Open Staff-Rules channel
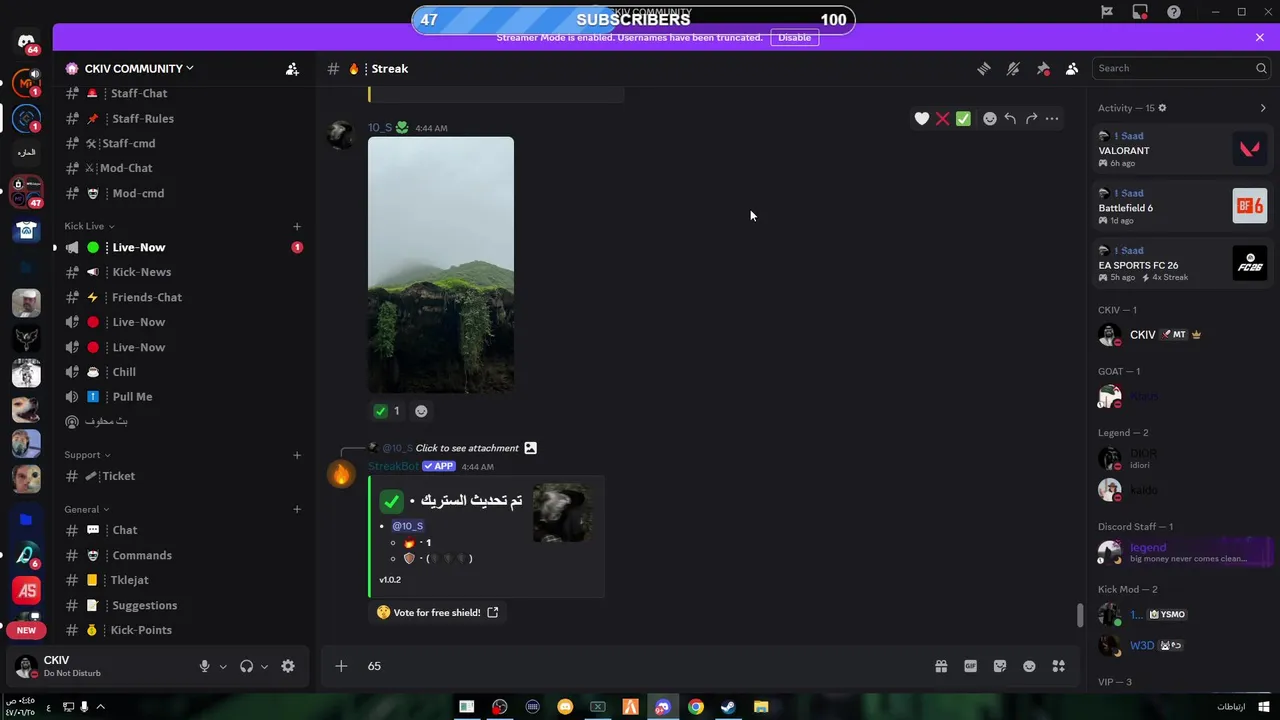The width and height of the screenshot is (1280, 720). (x=182, y=118)
